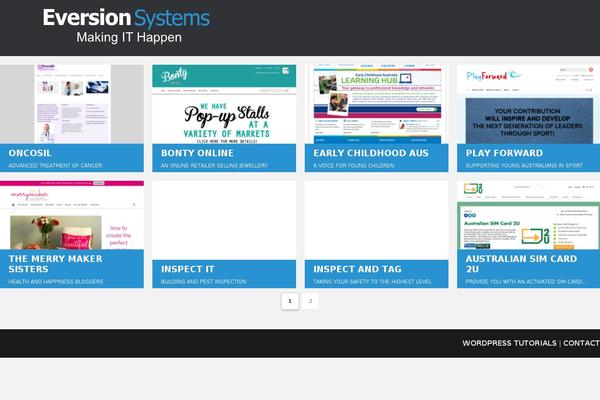
Task: Go to pagination page 1
Action: point(290,301)
